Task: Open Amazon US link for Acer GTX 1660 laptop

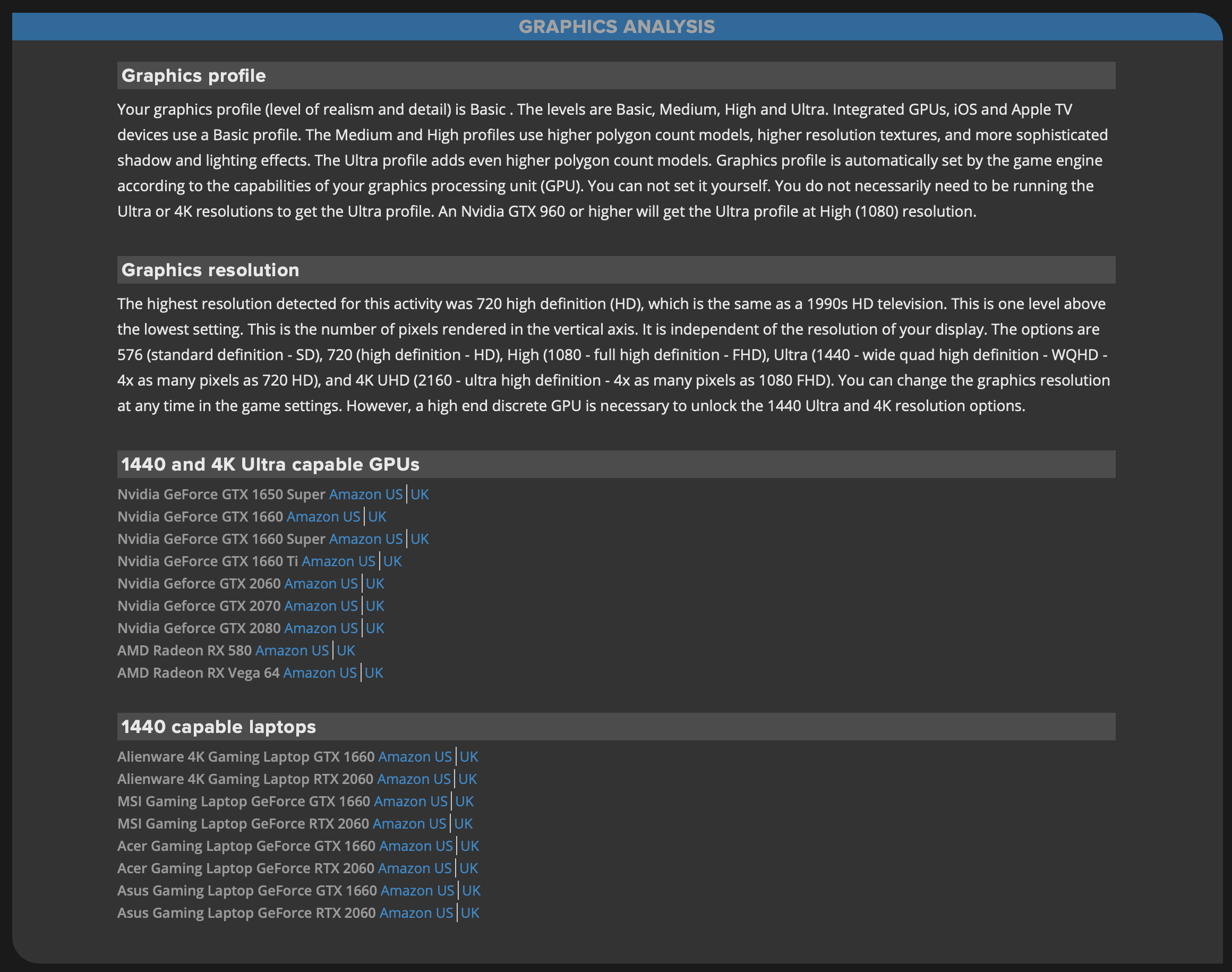Action: pyautogui.click(x=415, y=846)
